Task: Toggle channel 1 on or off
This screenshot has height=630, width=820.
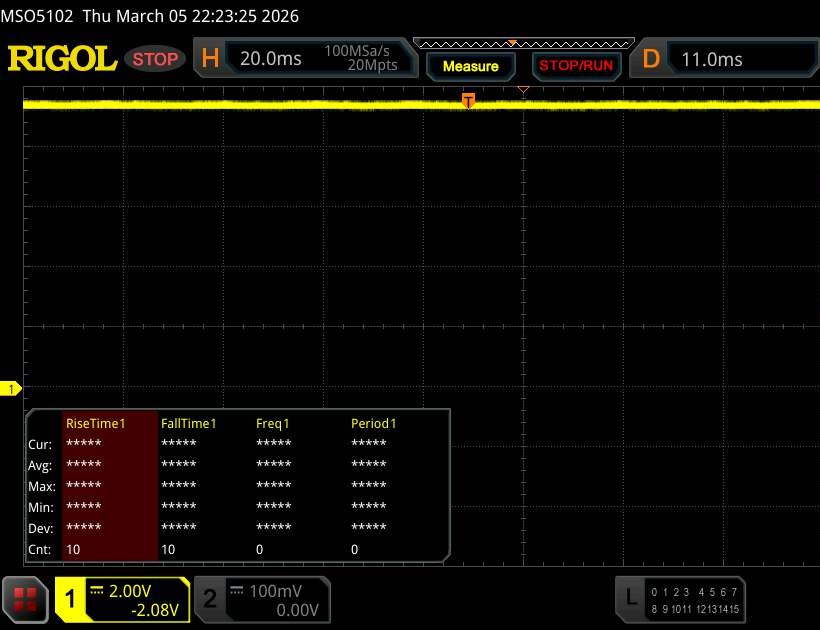Action: [x=72, y=599]
